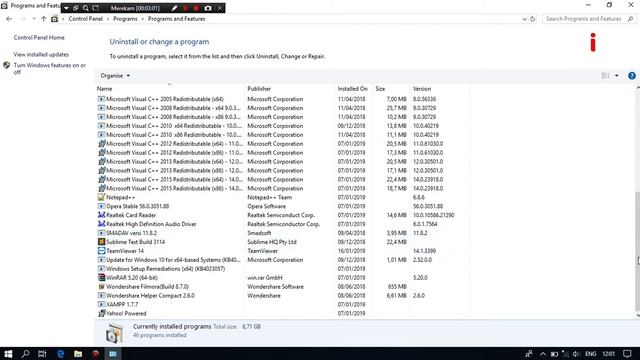The image size is (640, 360).
Task: Click the ENG language indicator
Action: 591,353
